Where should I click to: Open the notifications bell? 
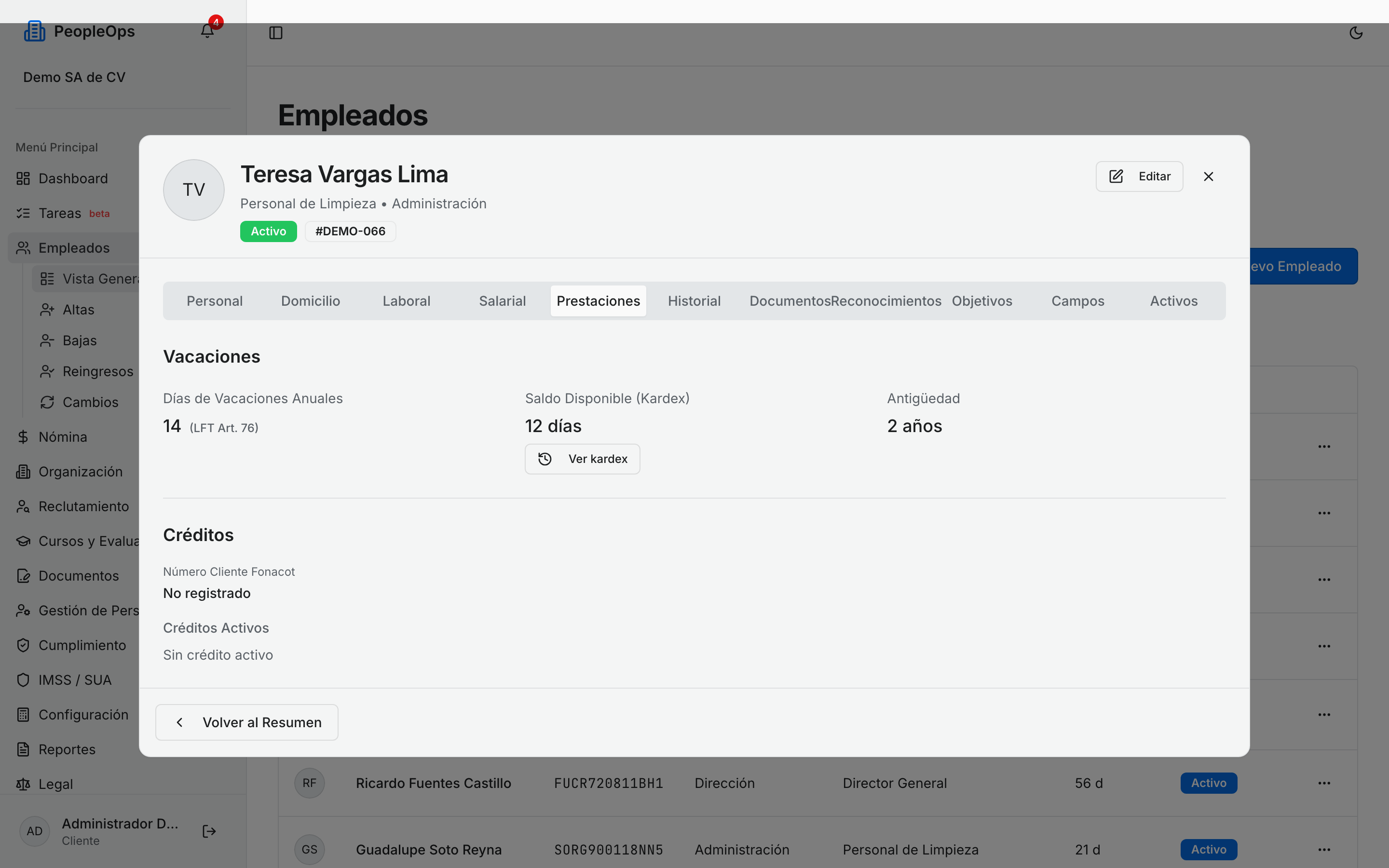[207, 31]
